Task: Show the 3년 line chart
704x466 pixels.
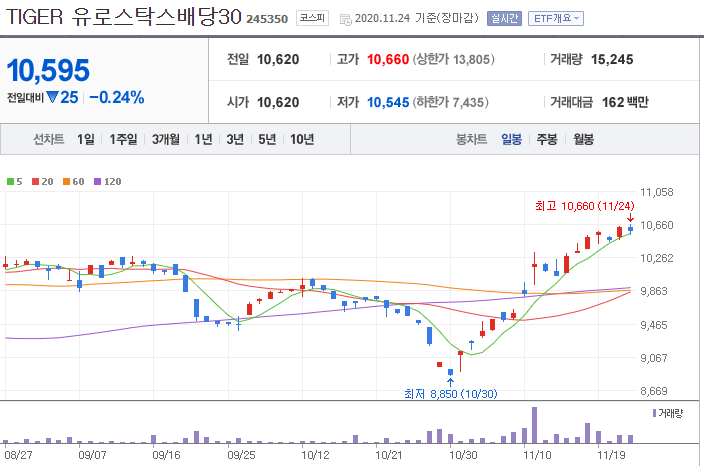Action: [235, 140]
